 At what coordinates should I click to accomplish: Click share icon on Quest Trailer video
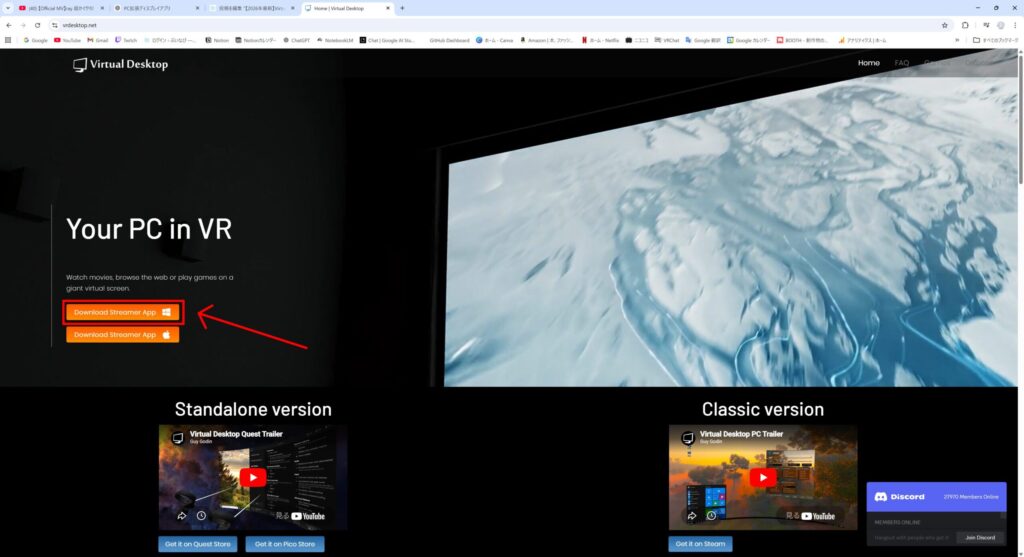[x=182, y=516]
